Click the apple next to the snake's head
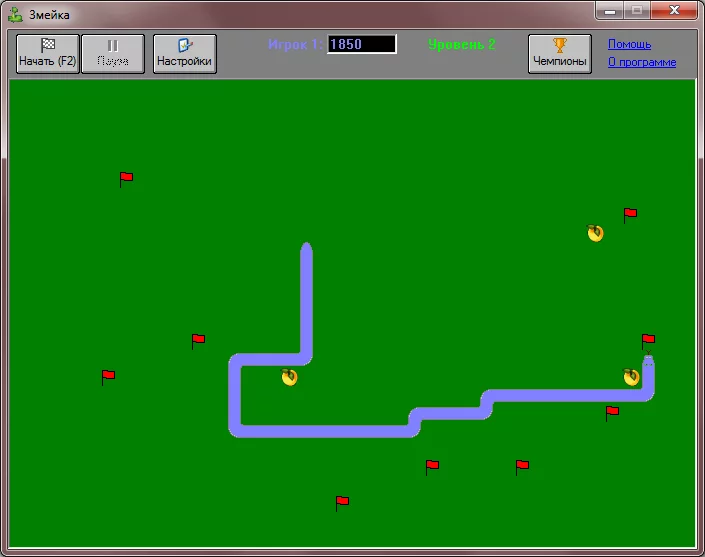The height and width of the screenshot is (557, 705). [631, 377]
